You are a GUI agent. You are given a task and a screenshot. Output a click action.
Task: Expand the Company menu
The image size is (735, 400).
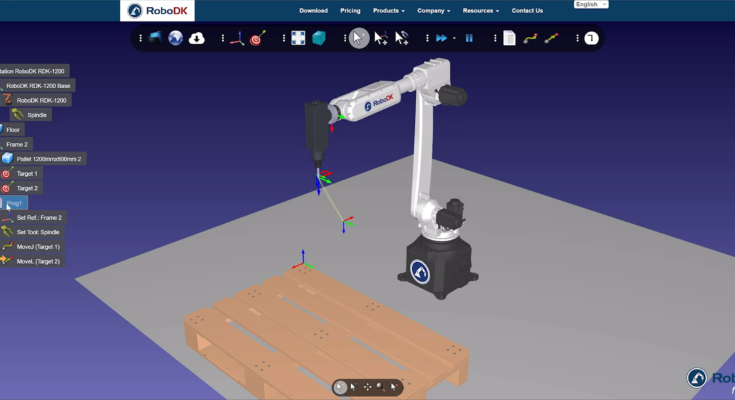(x=434, y=10)
